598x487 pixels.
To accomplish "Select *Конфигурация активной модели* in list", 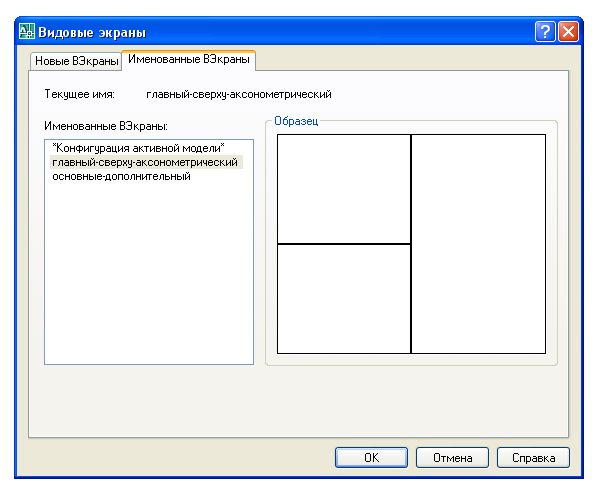I will click(x=138, y=148).
